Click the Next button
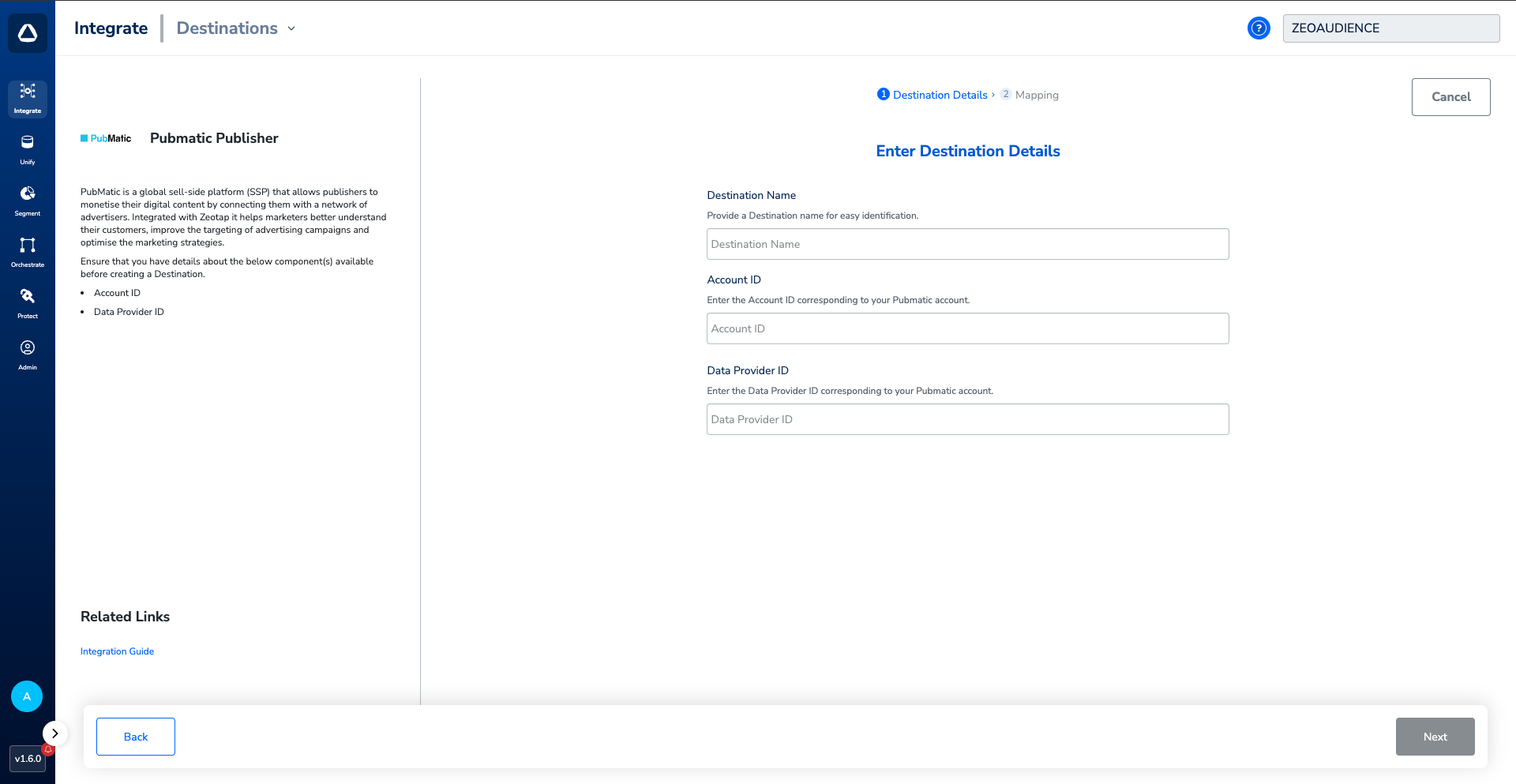This screenshot has width=1516, height=784. coord(1435,737)
